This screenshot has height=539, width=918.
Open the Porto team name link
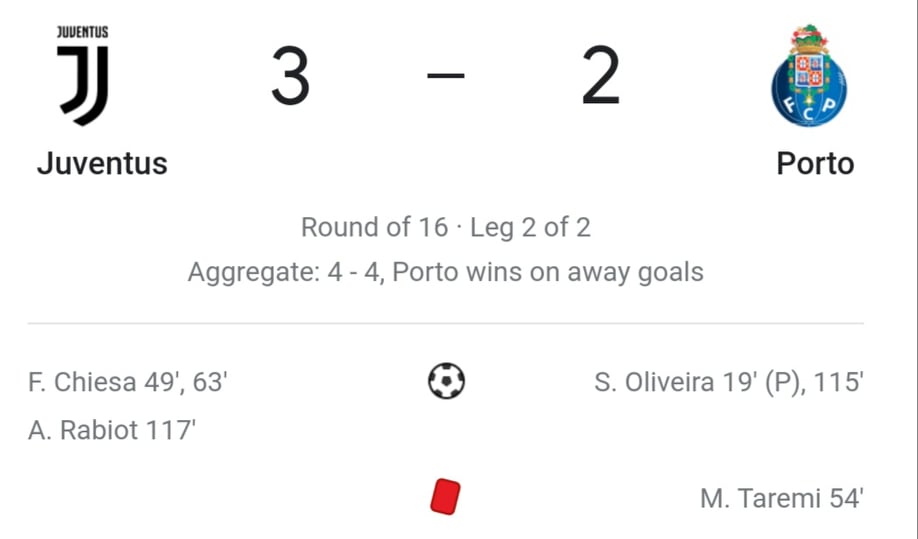(815, 163)
